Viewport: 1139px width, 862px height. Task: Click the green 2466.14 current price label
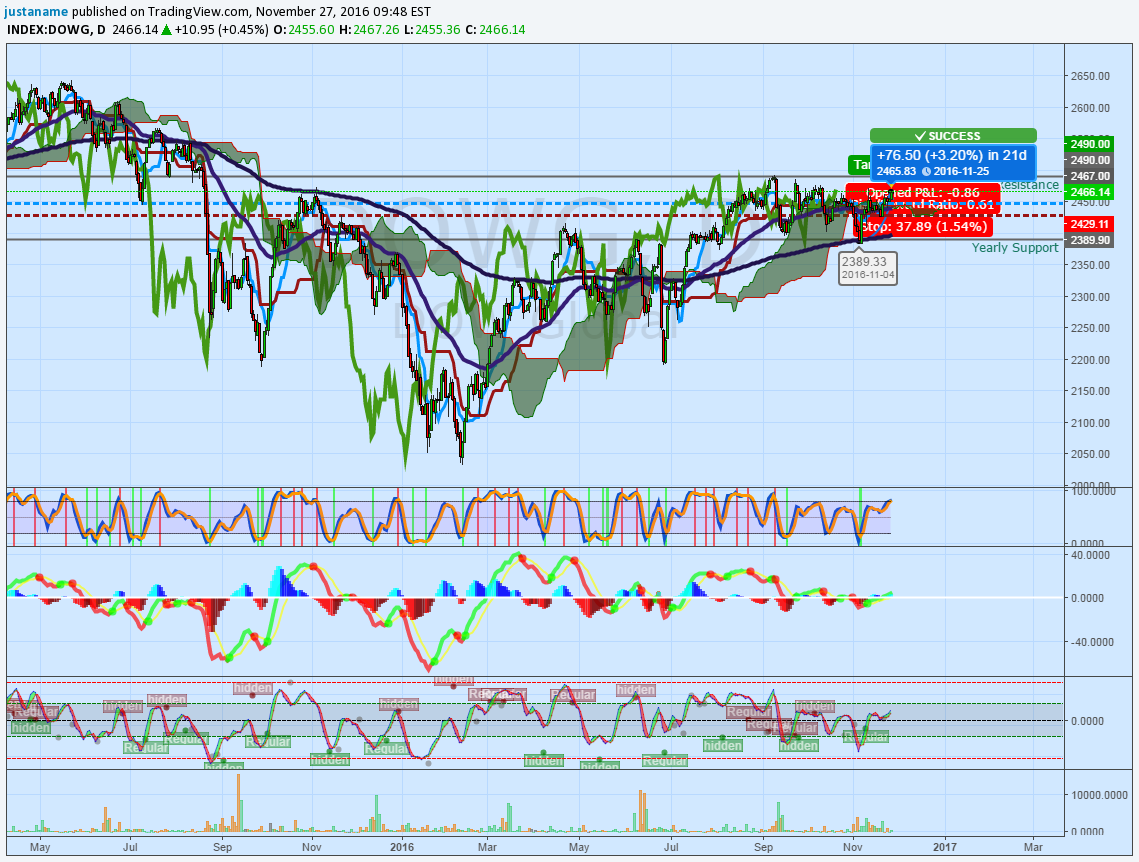tap(1088, 192)
